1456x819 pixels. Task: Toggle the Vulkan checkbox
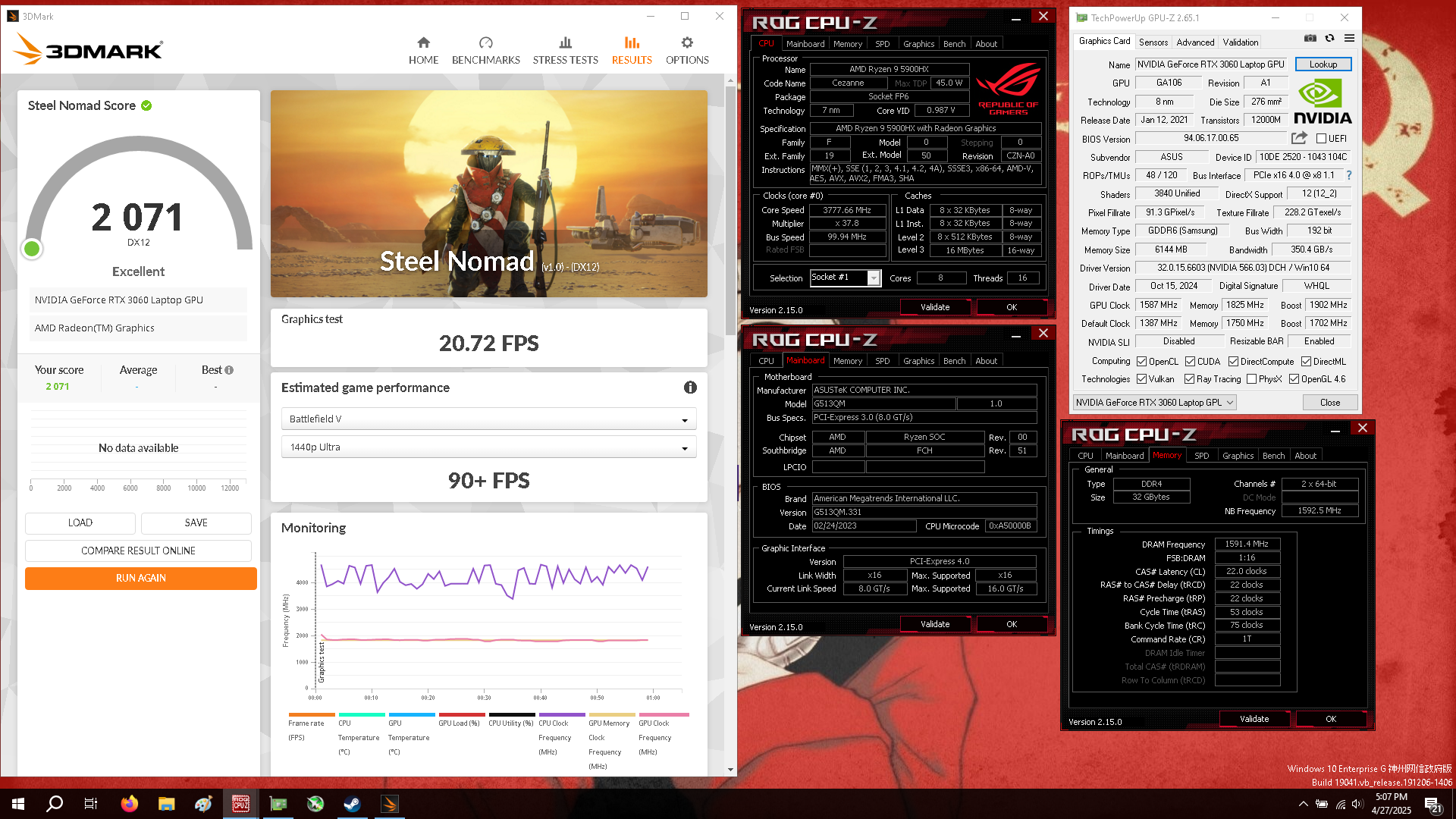(1141, 379)
